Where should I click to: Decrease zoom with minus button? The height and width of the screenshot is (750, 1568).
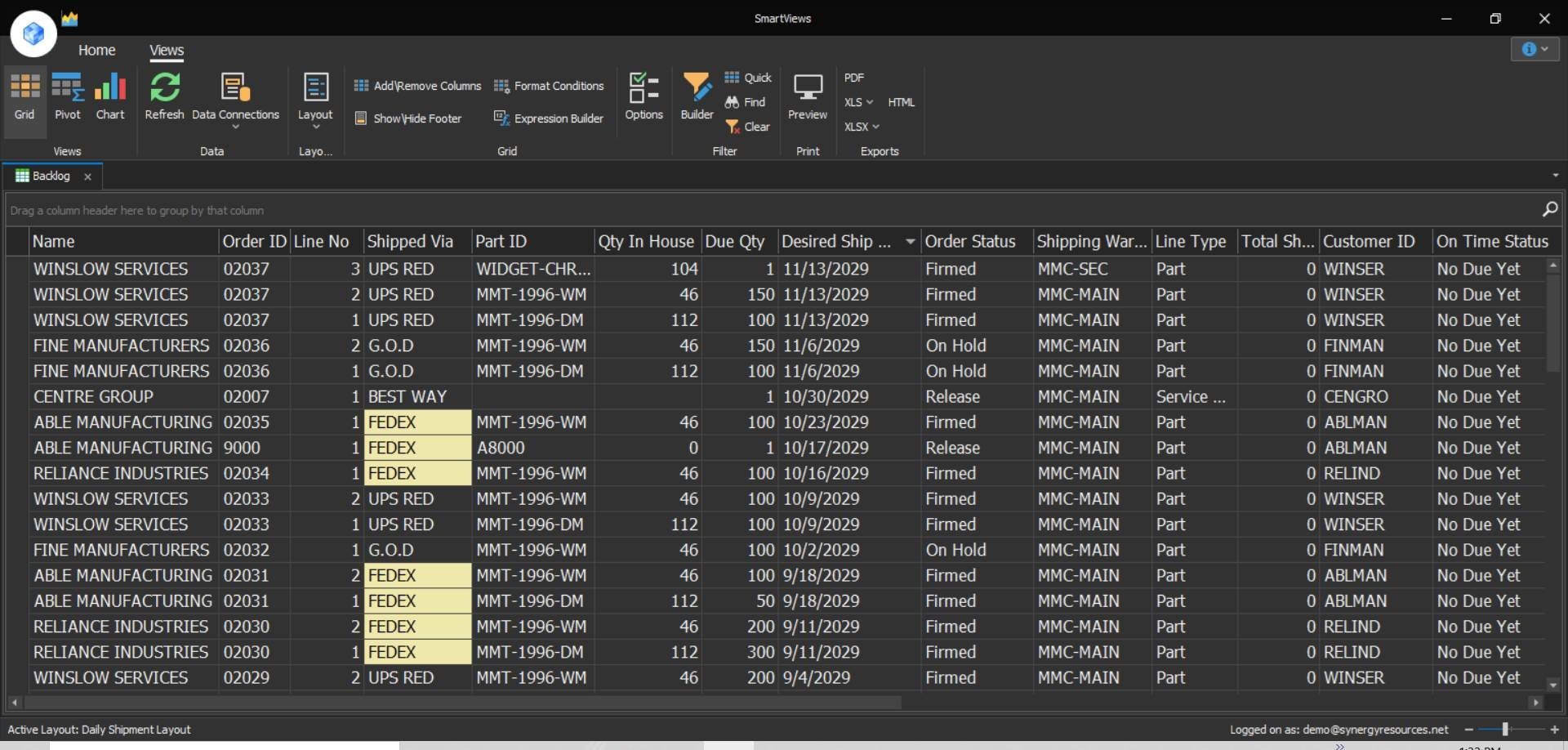coord(1469,730)
